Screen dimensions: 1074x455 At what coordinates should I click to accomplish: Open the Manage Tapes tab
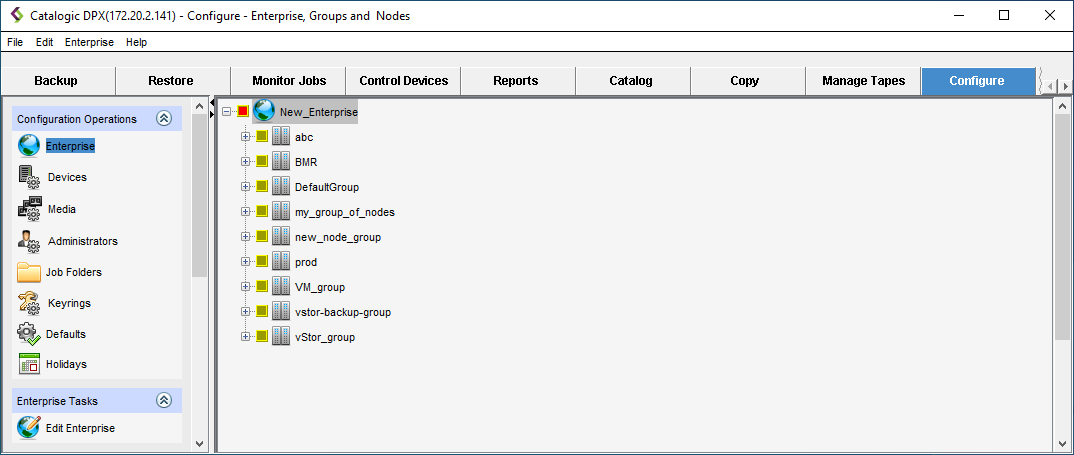click(863, 81)
